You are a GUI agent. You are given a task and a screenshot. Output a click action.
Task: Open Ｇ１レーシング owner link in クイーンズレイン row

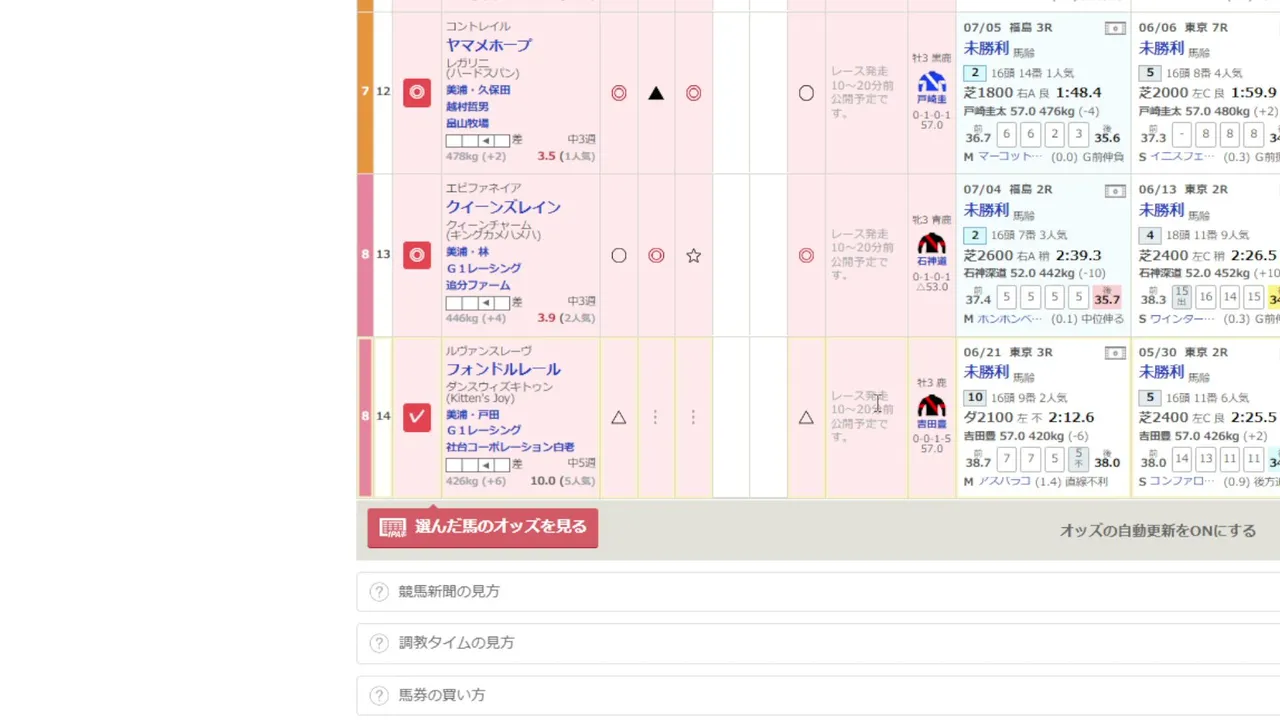[x=483, y=268]
